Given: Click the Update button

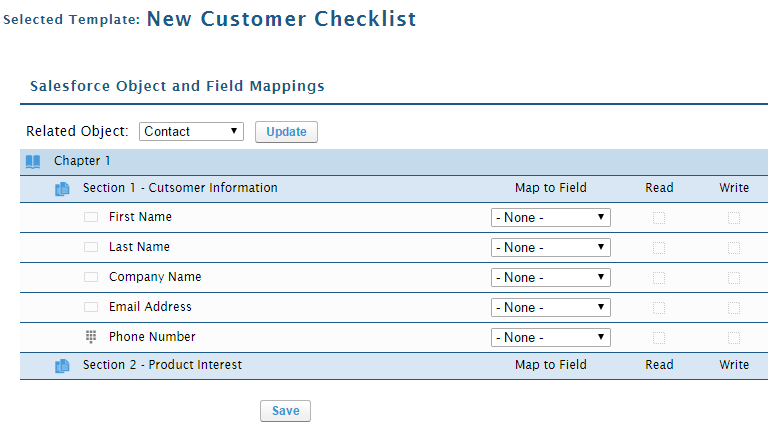Looking at the screenshot, I should coord(286,132).
